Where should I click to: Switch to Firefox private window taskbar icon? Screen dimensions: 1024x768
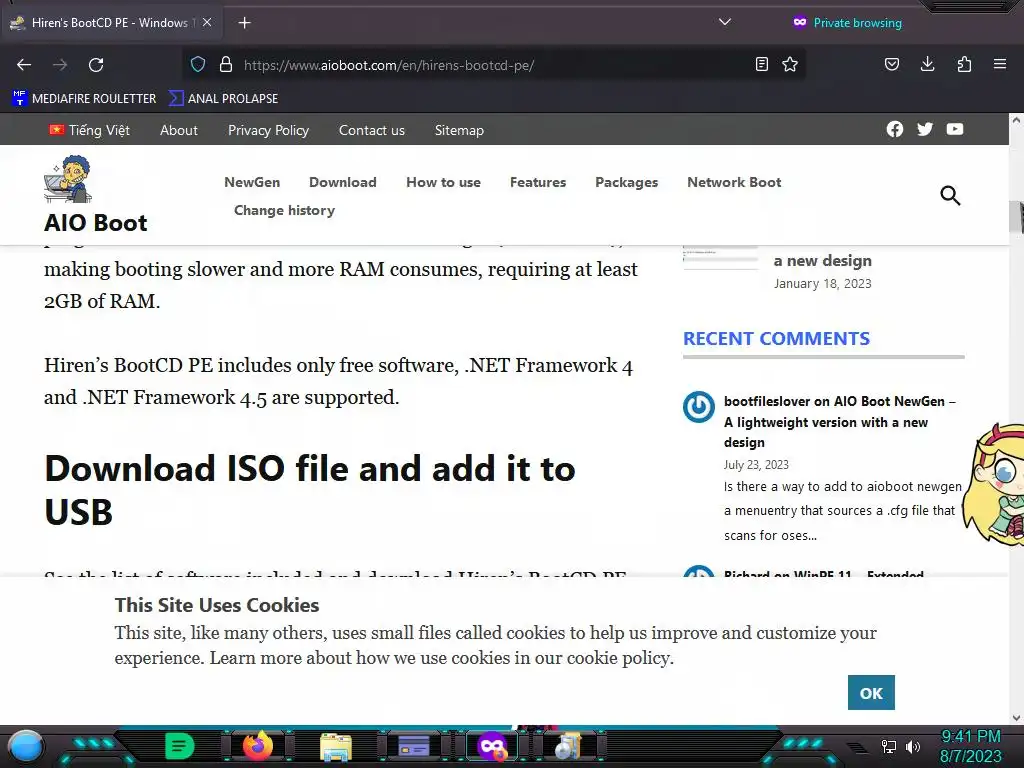click(x=492, y=746)
